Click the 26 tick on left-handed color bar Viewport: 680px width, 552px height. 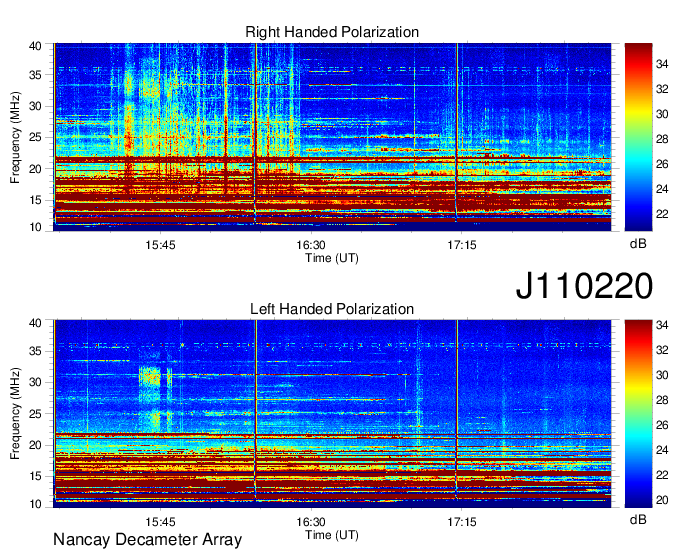click(x=662, y=425)
